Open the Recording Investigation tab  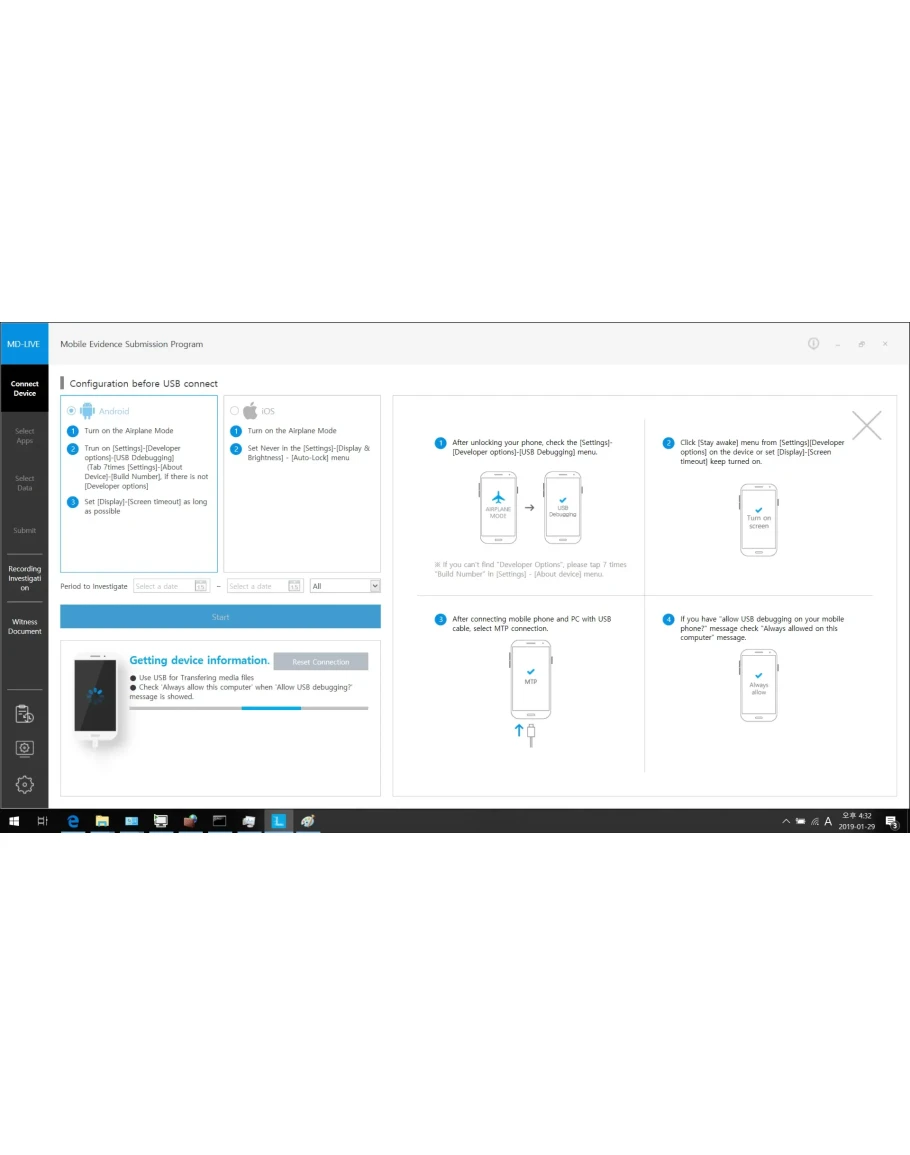click(24, 578)
